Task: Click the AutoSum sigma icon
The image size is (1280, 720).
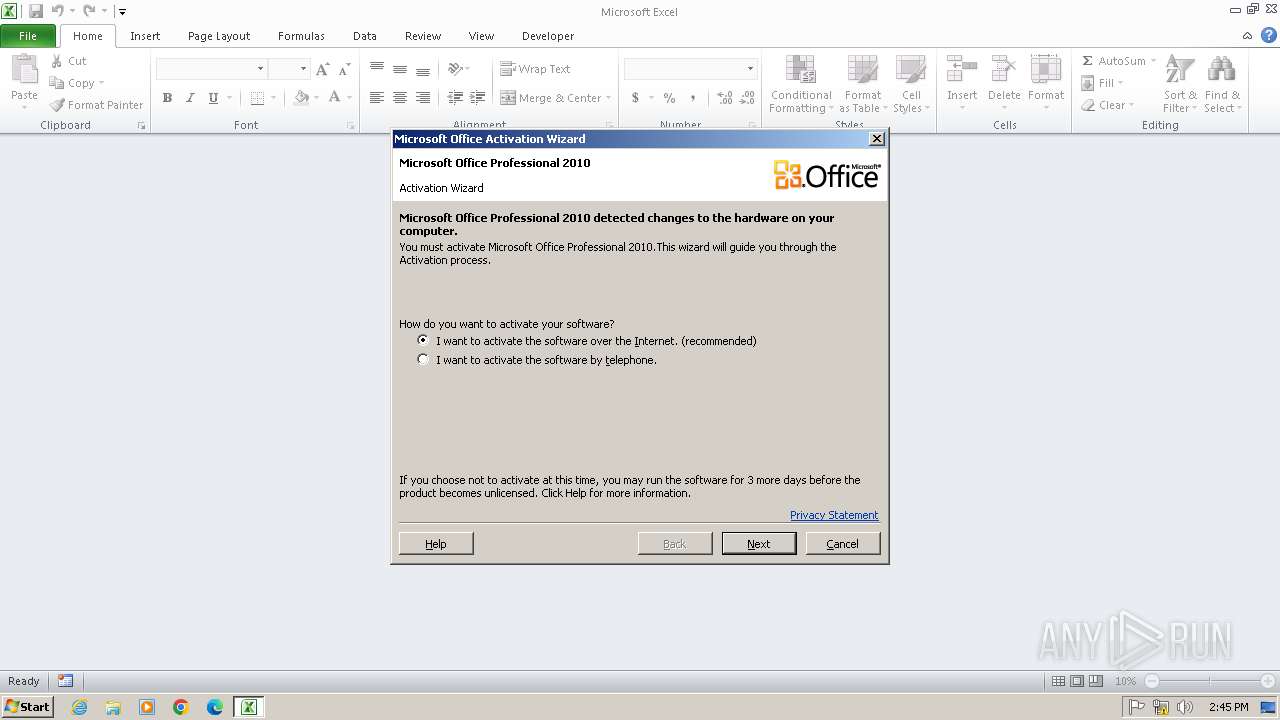Action: pyautogui.click(x=1088, y=61)
